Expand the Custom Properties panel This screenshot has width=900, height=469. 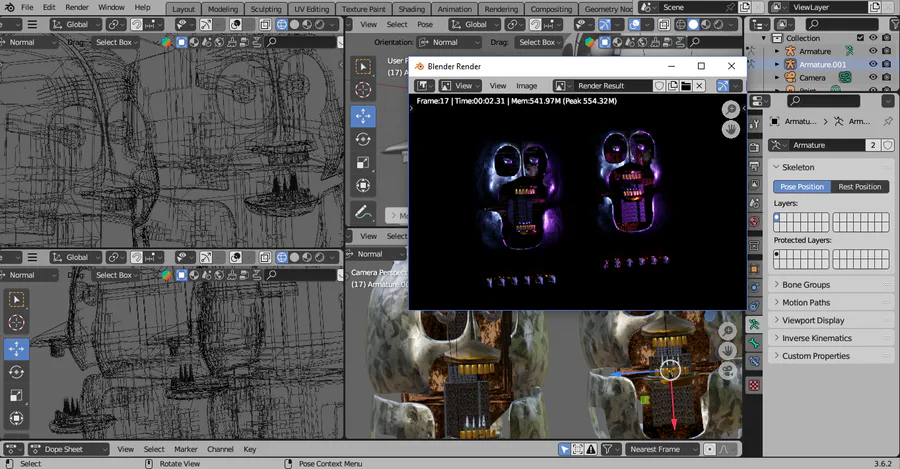click(x=831, y=356)
